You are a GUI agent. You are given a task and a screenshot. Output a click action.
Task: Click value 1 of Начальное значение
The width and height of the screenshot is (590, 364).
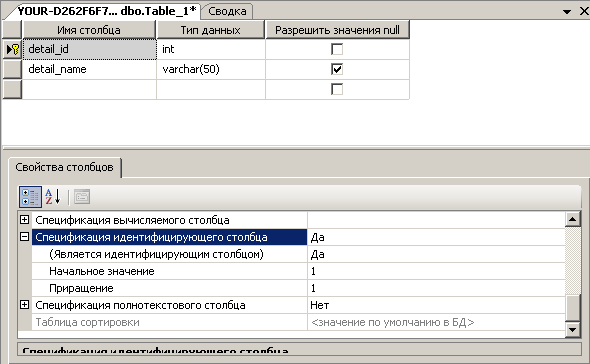pyautogui.click(x=436, y=271)
